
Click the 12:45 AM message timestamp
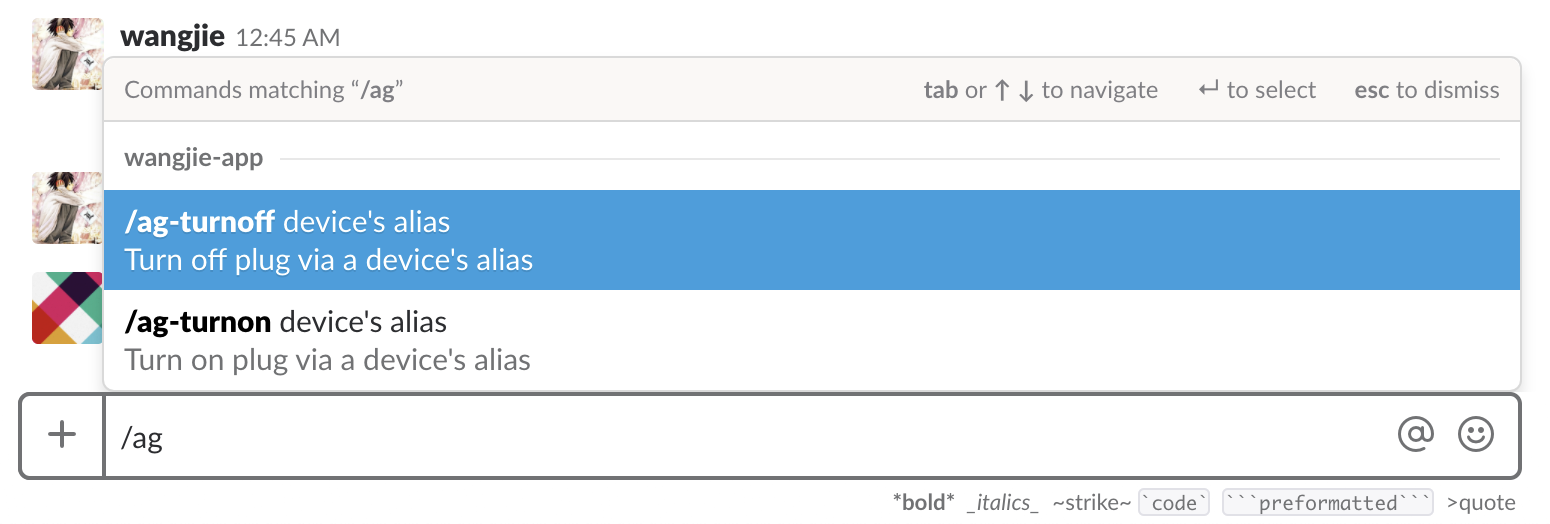[288, 38]
